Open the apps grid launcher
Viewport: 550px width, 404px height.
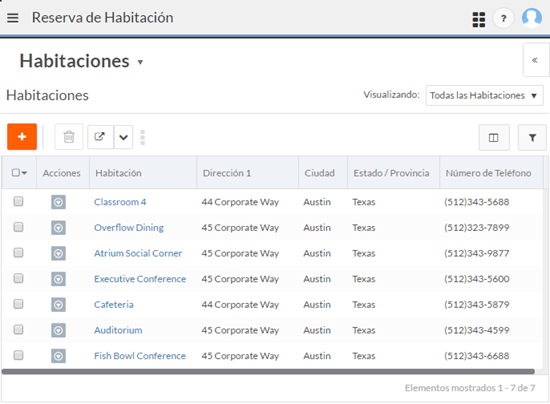478,19
